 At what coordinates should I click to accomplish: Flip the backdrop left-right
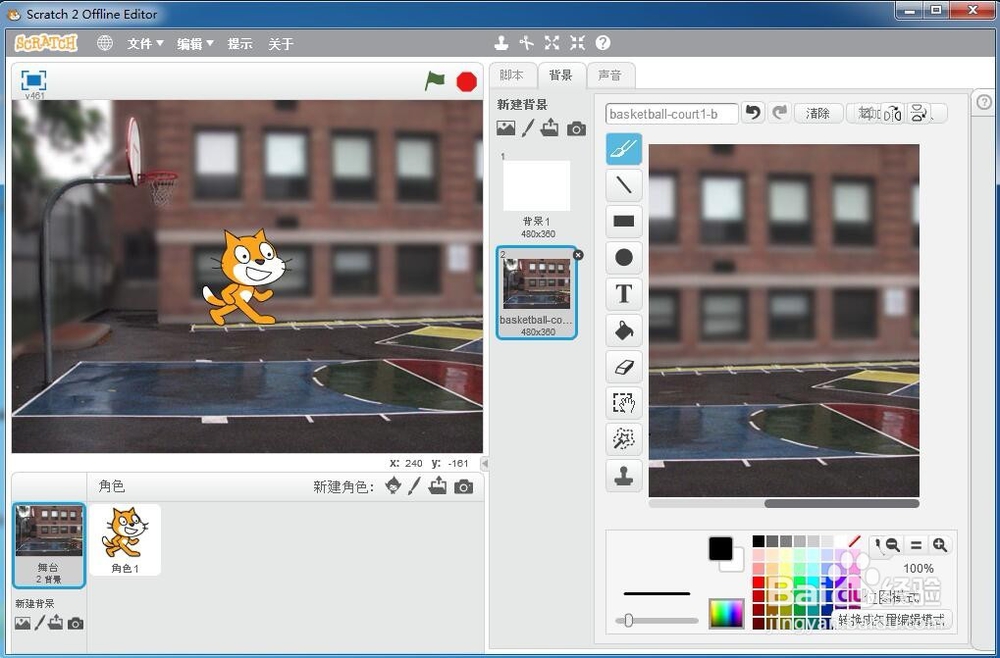(894, 113)
